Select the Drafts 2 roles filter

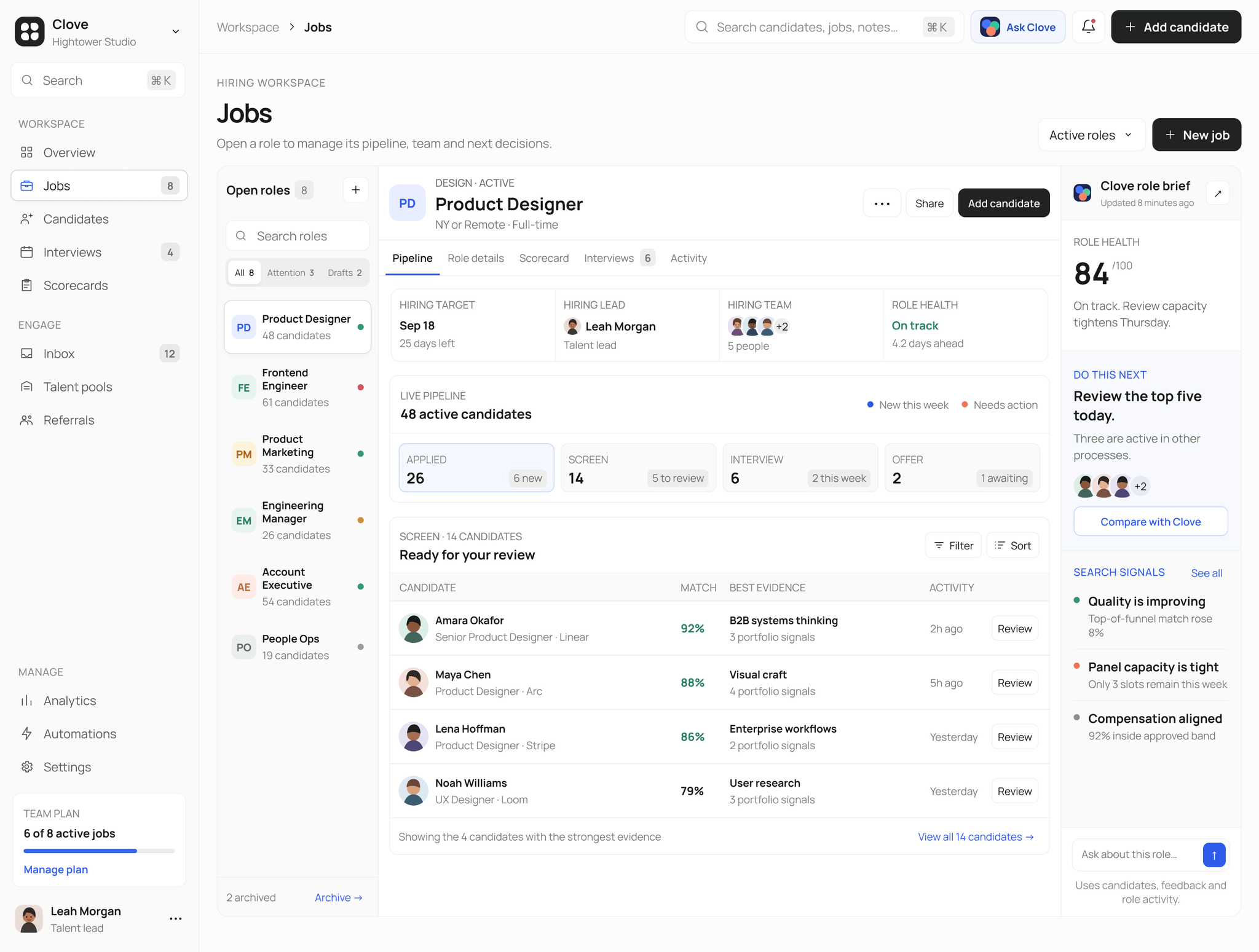coord(345,273)
